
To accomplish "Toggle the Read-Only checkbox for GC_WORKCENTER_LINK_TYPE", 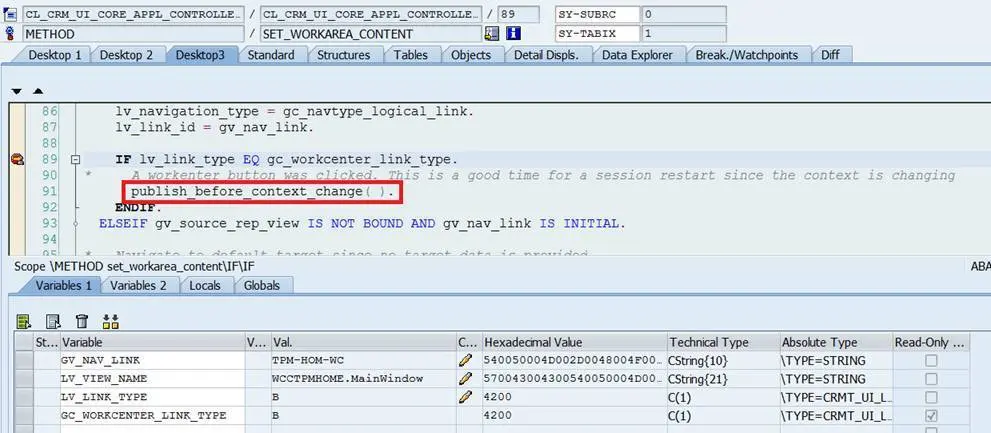I will pyautogui.click(x=931, y=416).
